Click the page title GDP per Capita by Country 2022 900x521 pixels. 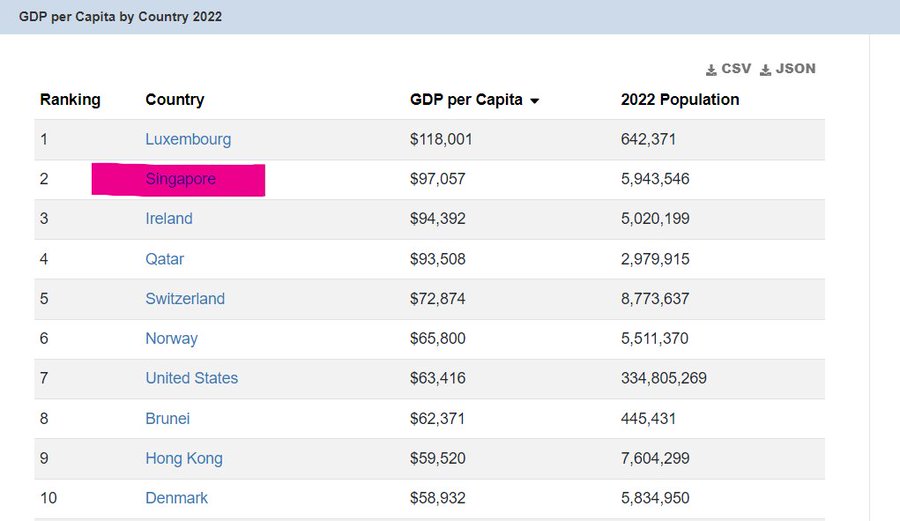tap(120, 17)
